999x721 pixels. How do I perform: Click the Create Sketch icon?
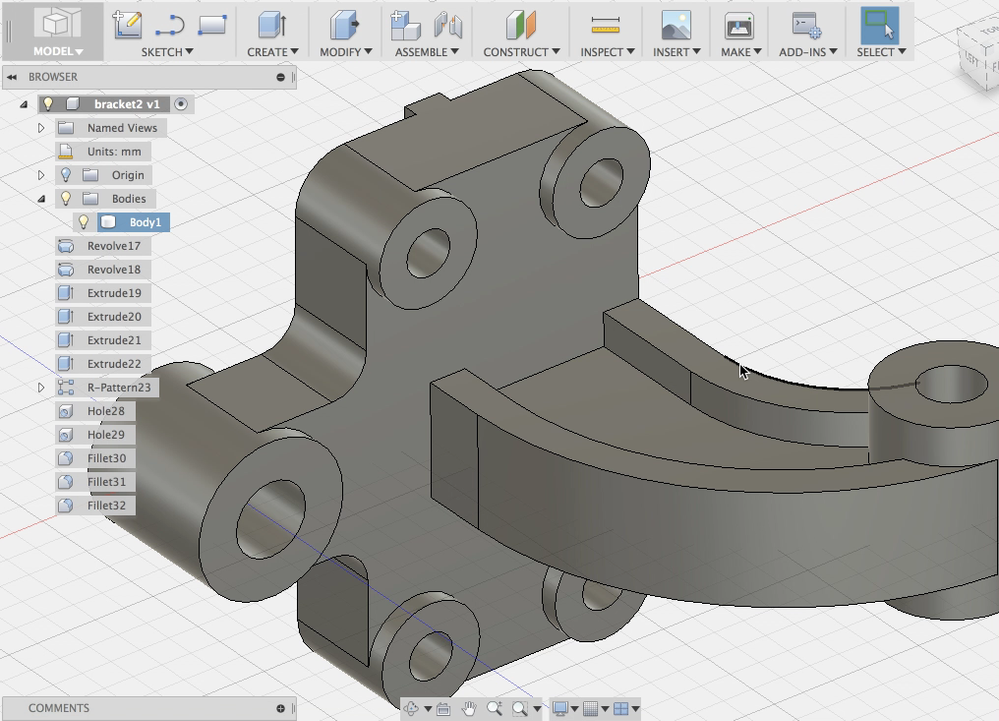click(127, 24)
